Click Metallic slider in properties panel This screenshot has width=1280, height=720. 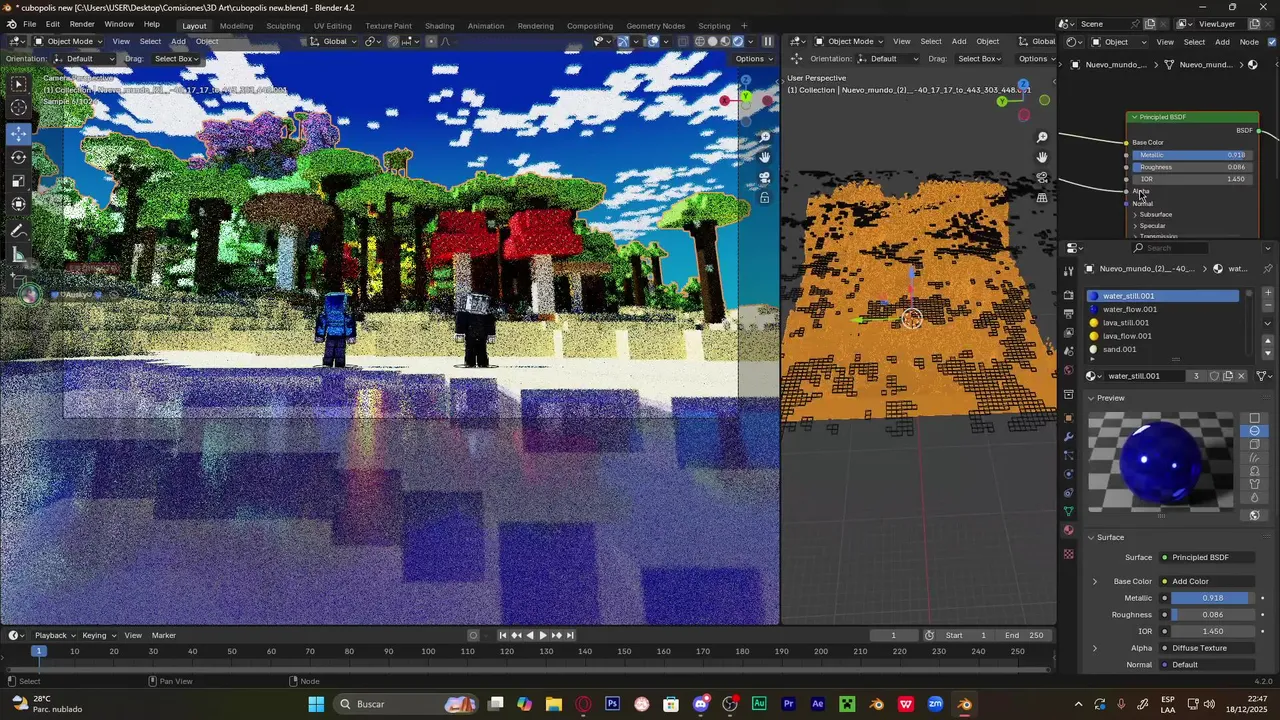coord(1213,598)
